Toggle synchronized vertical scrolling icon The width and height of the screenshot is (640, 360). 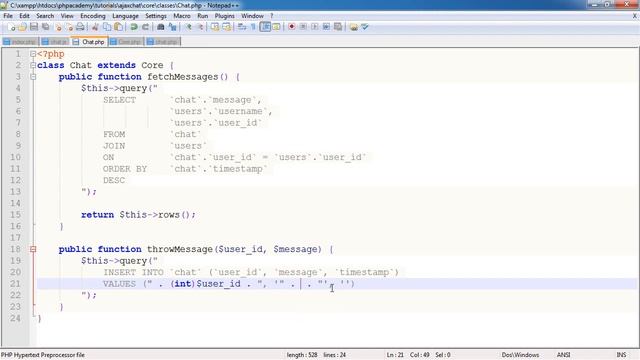click(x=215, y=27)
